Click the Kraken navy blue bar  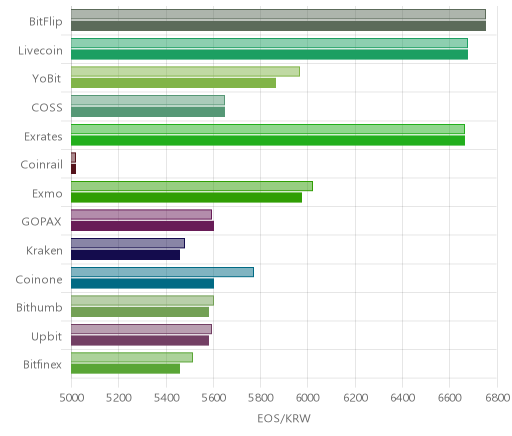tap(125, 255)
